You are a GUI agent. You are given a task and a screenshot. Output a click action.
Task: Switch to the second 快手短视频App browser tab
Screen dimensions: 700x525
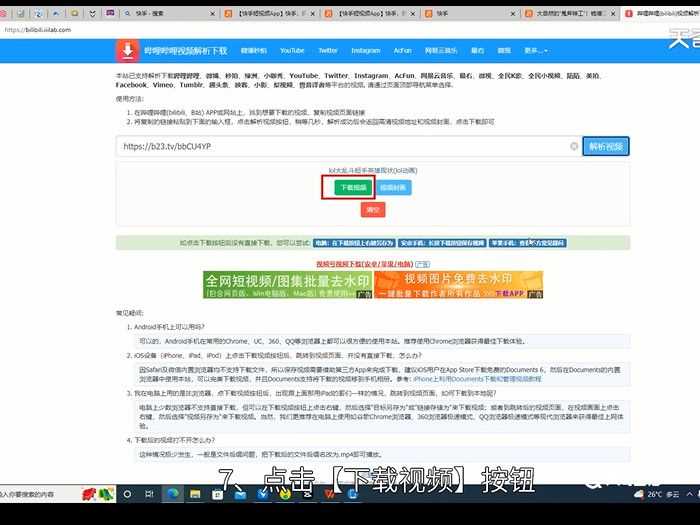[369, 14]
